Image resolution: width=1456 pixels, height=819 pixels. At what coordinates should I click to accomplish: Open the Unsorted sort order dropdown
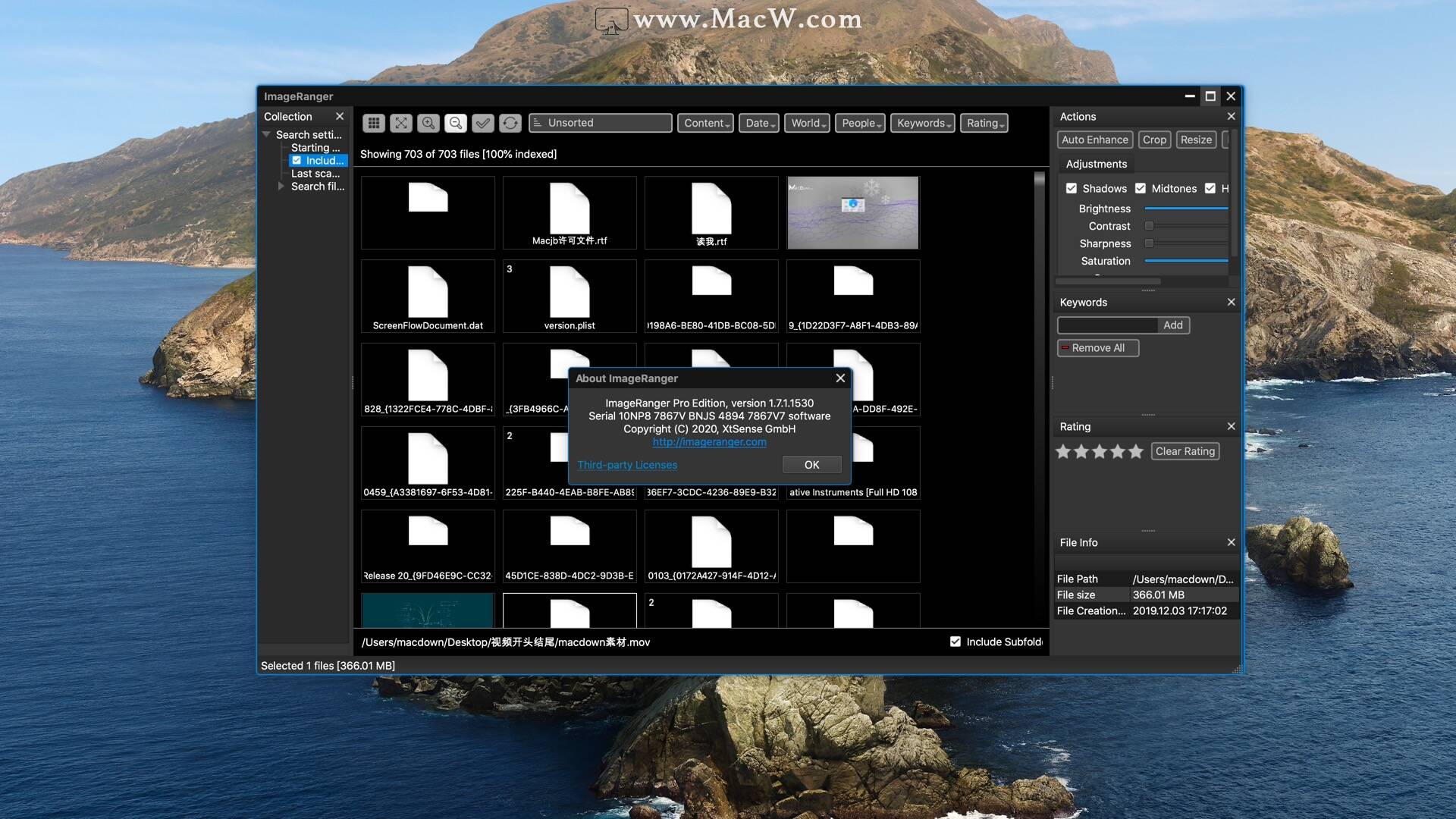(601, 123)
